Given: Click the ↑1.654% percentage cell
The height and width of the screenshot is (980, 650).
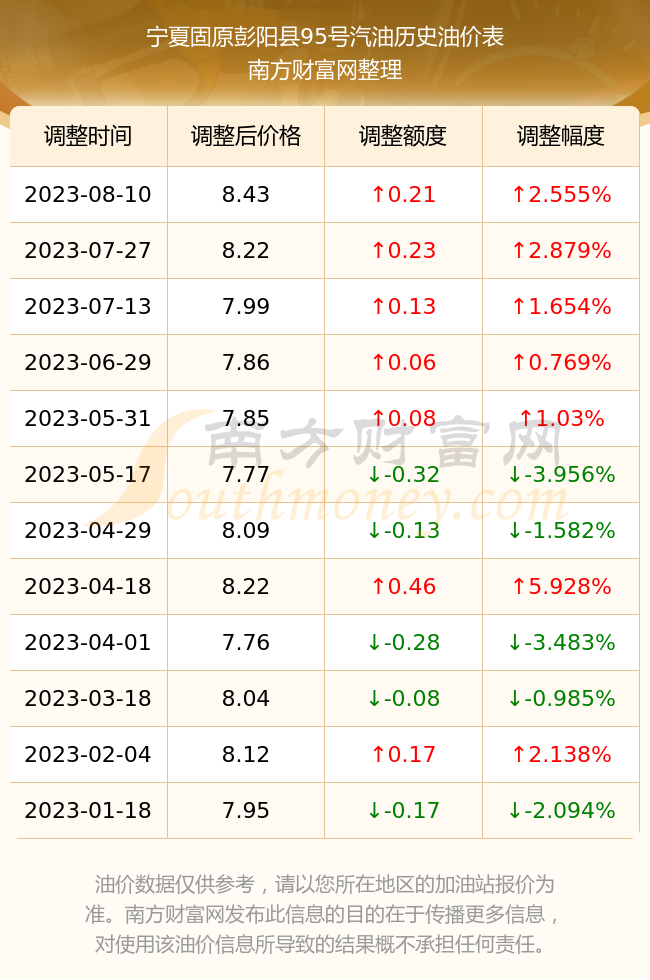Looking at the screenshot, I should (x=561, y=306).
